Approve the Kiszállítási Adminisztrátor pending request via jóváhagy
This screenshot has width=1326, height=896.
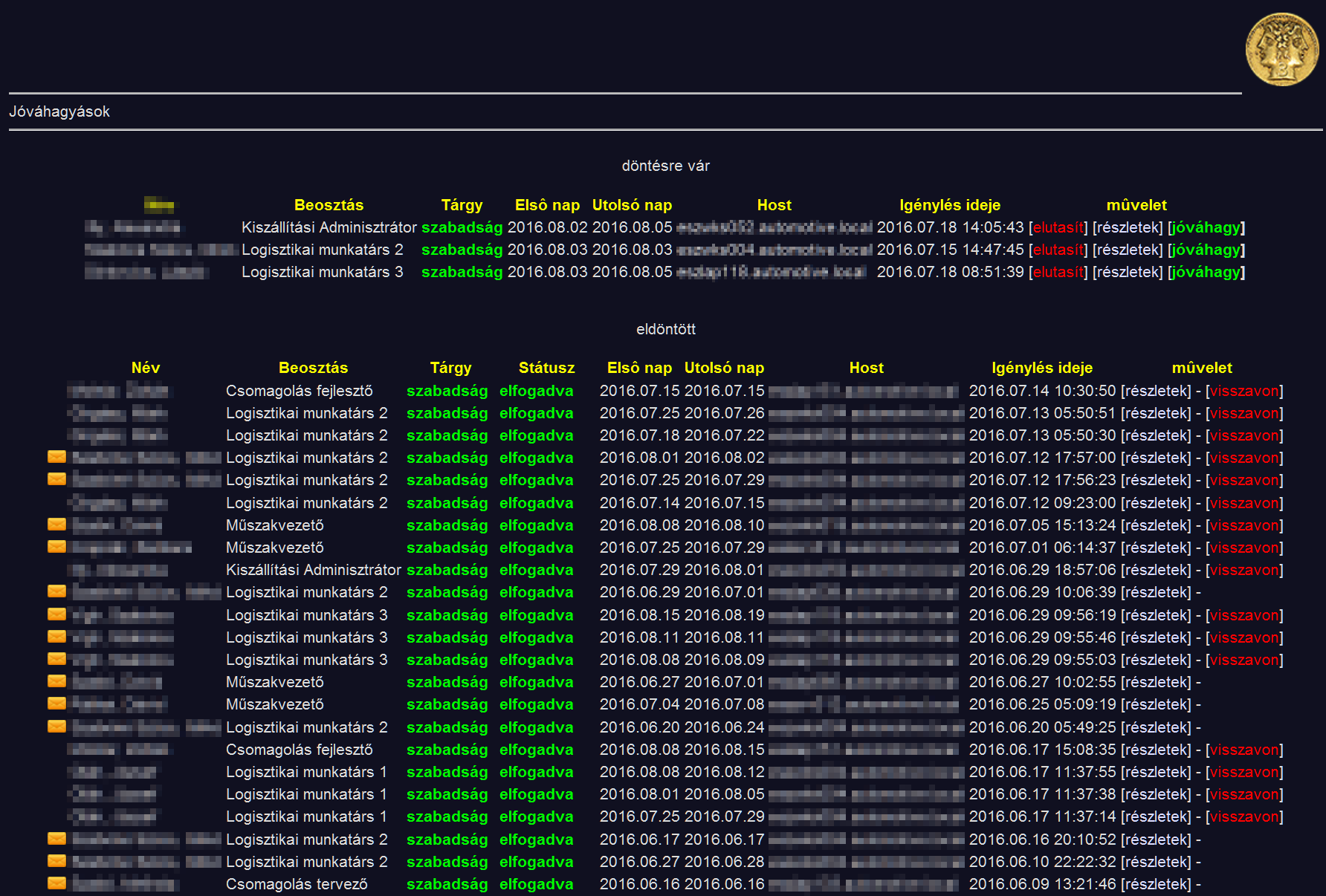(x=1206, y=227)
